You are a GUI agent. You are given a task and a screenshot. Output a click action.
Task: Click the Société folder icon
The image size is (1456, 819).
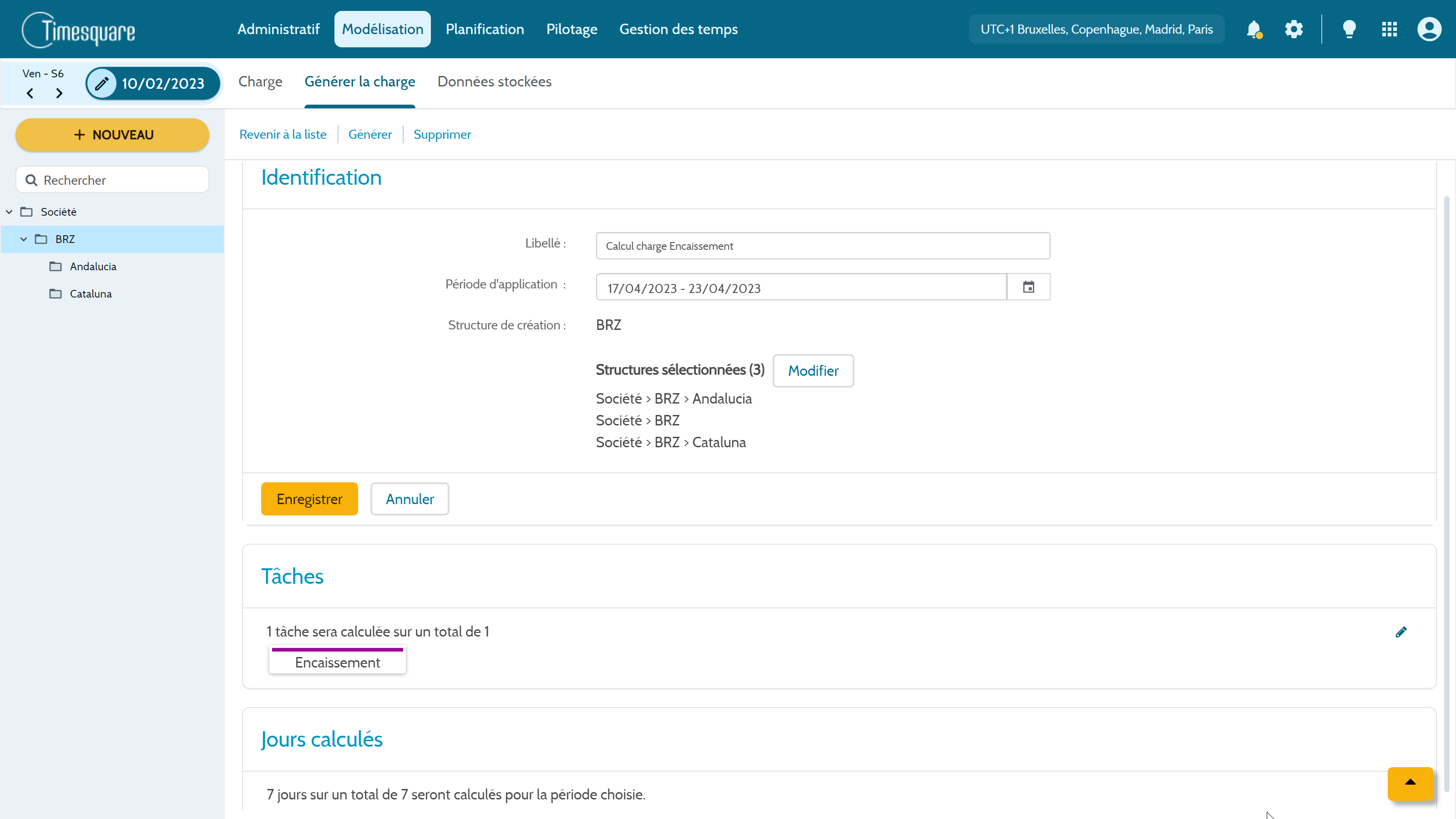(x=26, y=212)
